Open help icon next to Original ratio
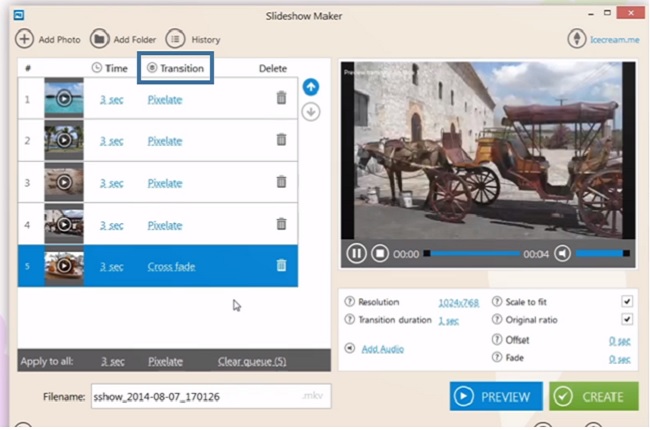 [497, 319]
